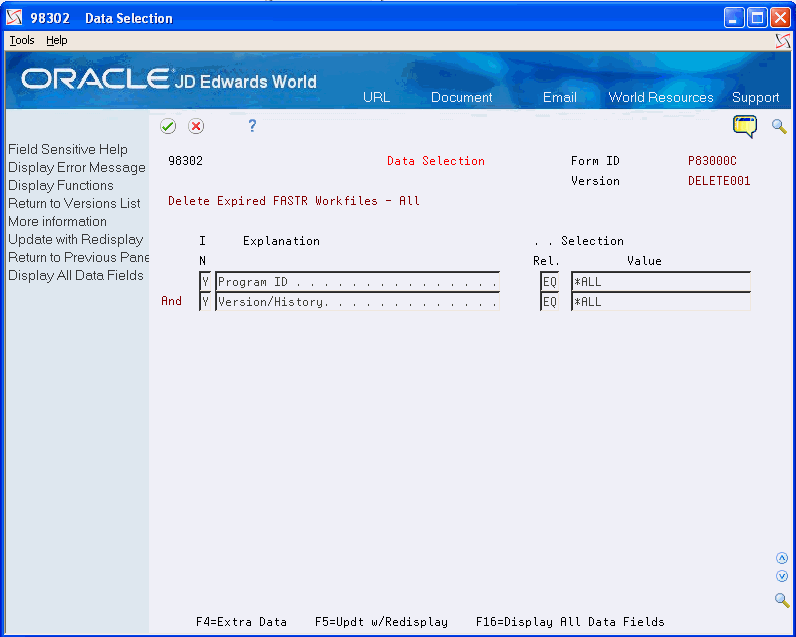Click the Version/History include field
The width and height of the screenshot is (796, 637).
point(205,302)
